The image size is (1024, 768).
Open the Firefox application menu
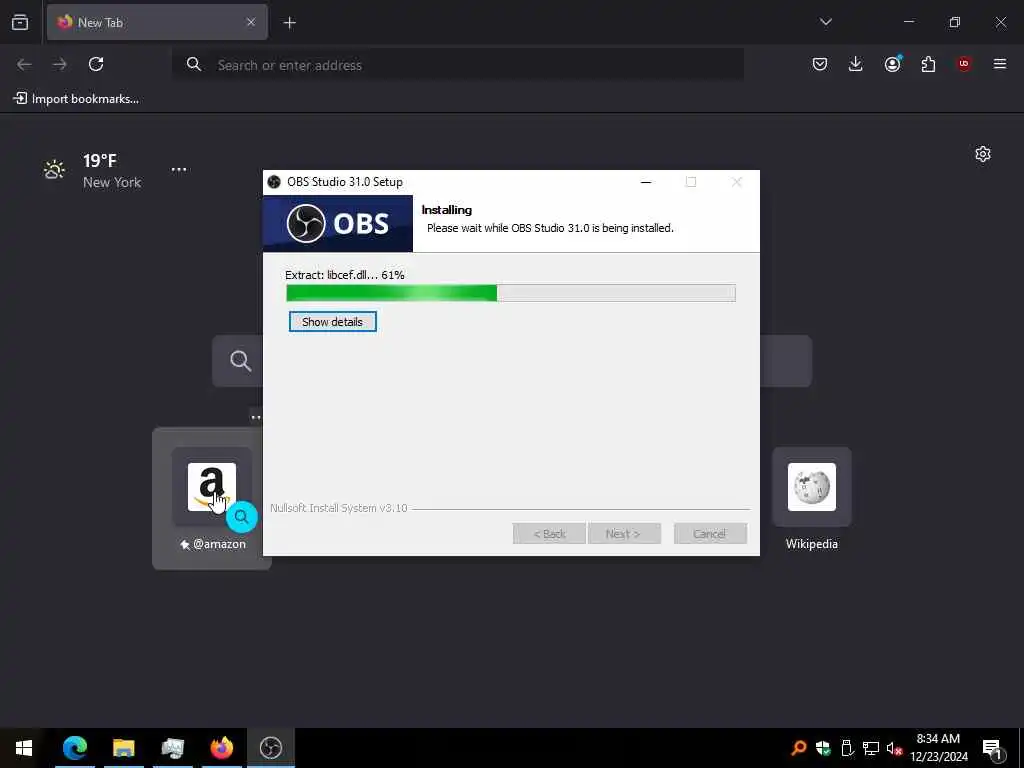coord(1000,64)
